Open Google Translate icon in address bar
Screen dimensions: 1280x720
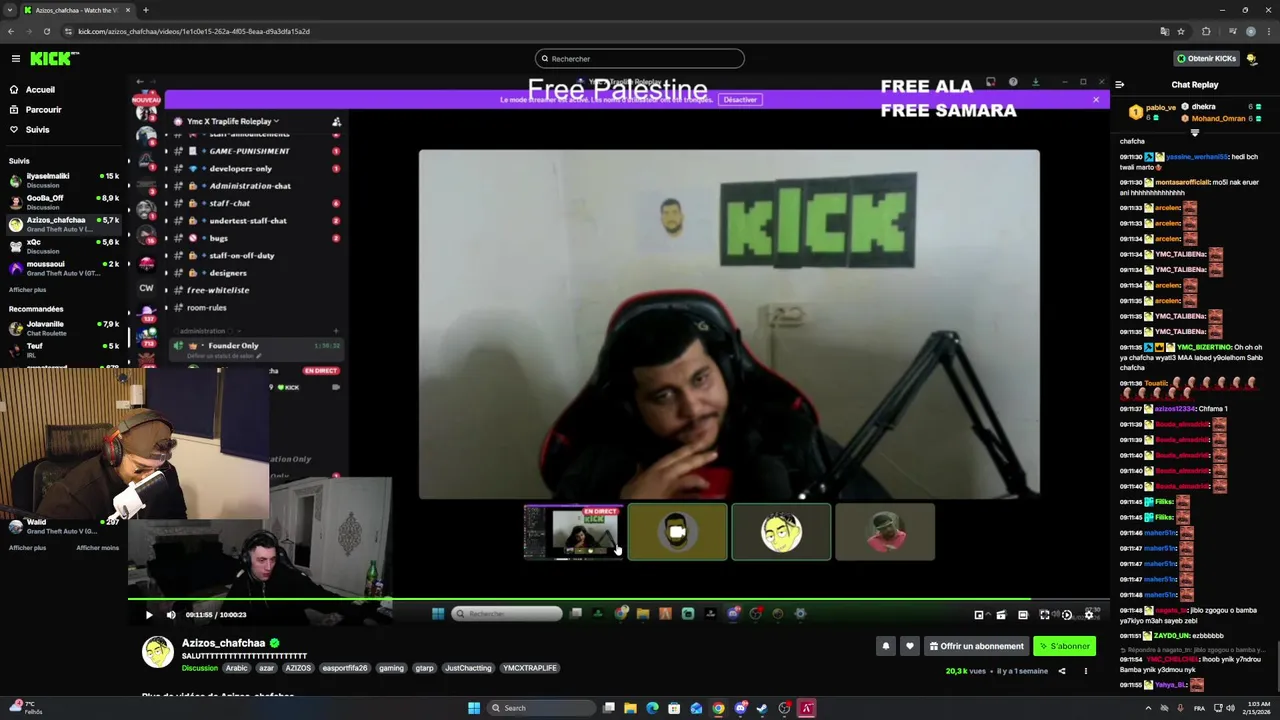[1164, 31]
